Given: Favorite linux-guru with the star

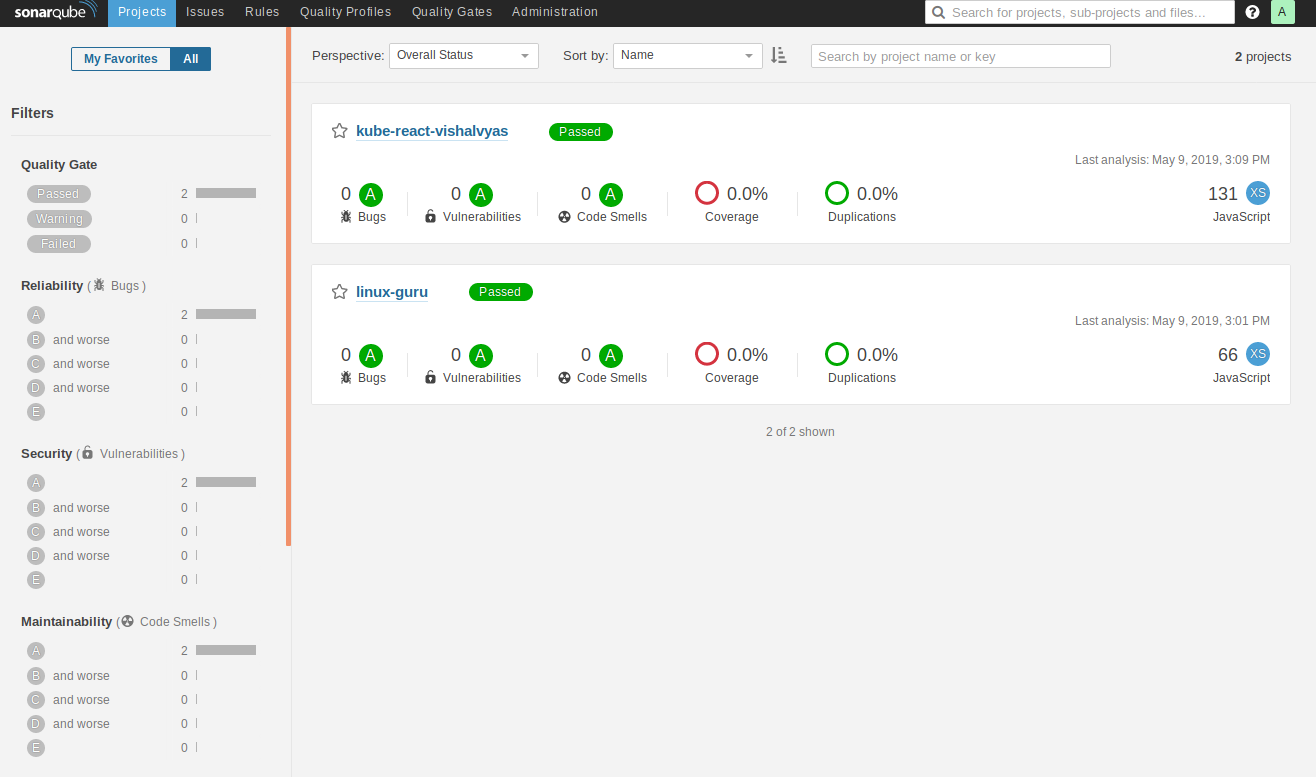Looking at the screenshot, I should tap(340, 292).
